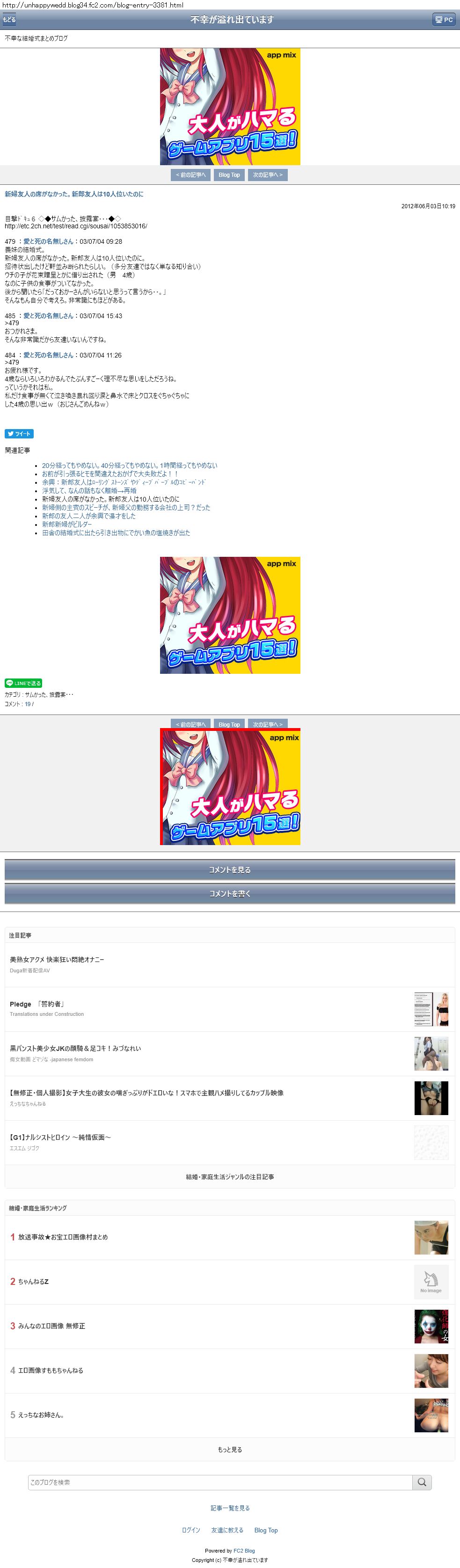The height and width of the screenshot is (1568, 460).
Task: Open the Pledge 誓約者 thumbnail
Action: pos(431,1009)
